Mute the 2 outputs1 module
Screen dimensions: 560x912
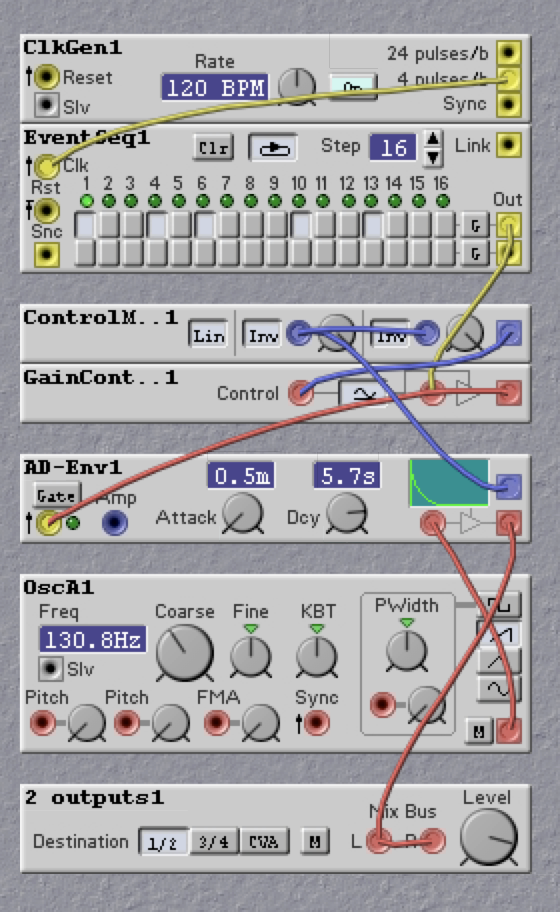[x=315, y=842]
